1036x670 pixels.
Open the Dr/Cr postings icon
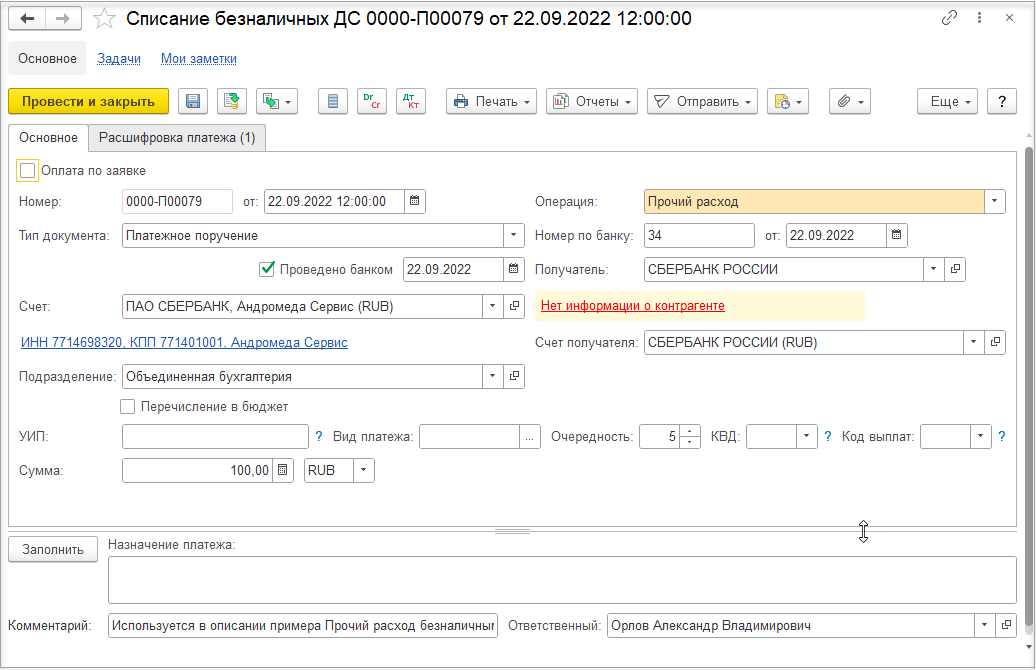[371, 101]
